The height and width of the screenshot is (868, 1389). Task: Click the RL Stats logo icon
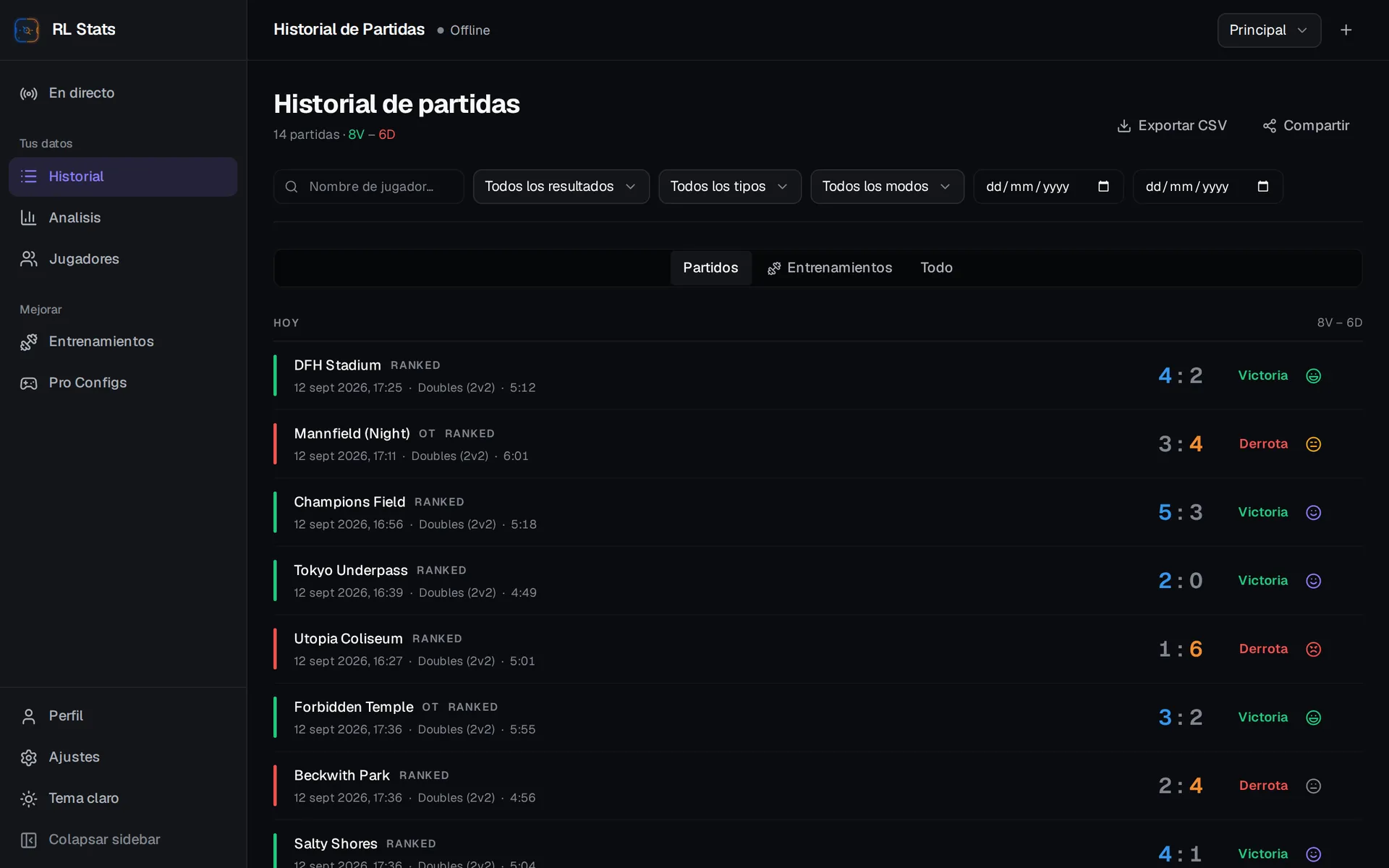click(x=27, y=30)
